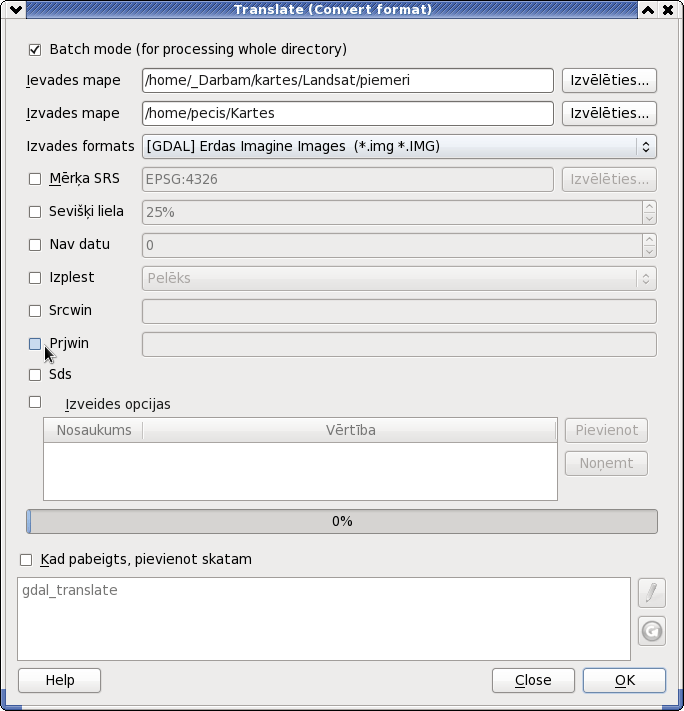This screenshot has width=684, height=711.
Task: Tick the Izplest checkbox
Action: (x=35, y=278)
